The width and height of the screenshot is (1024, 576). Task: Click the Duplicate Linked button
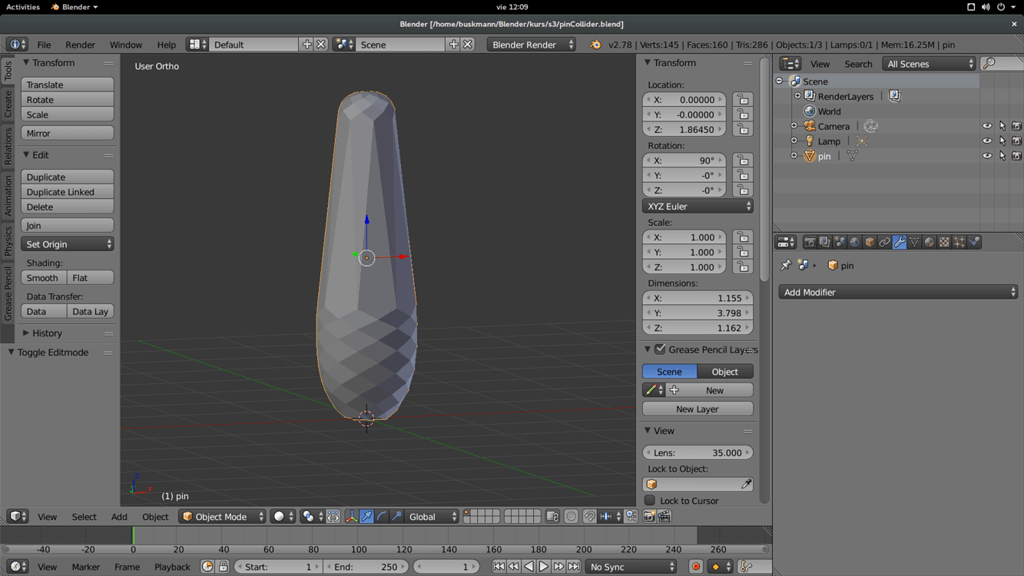pos(67,192)
